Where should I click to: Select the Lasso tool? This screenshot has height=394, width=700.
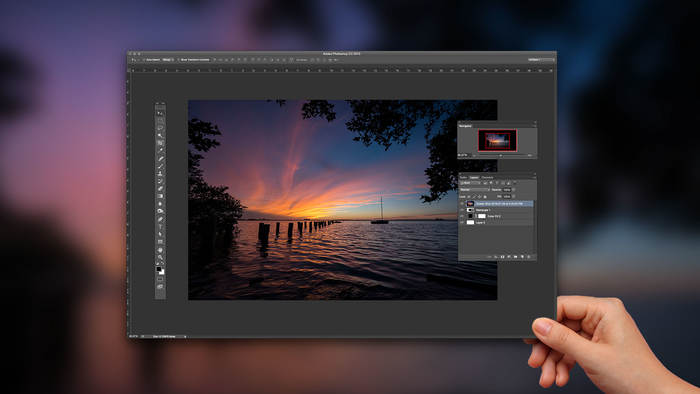point(160,128)
